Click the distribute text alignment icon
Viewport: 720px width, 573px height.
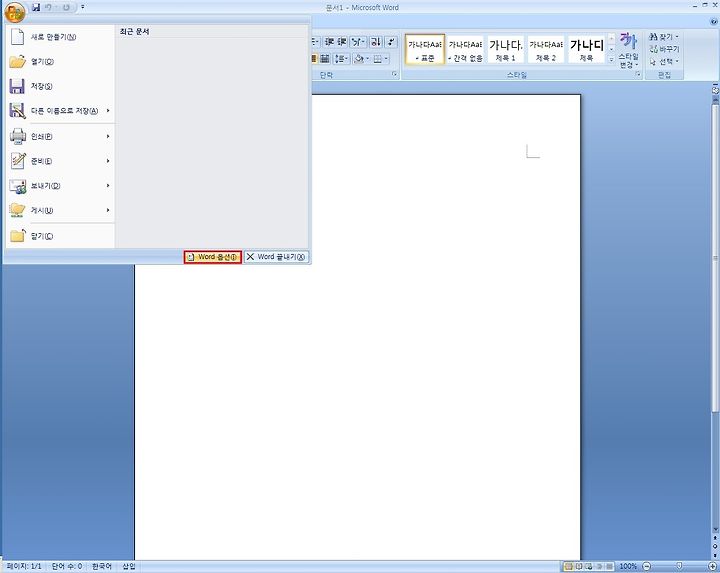click(325, 59)
